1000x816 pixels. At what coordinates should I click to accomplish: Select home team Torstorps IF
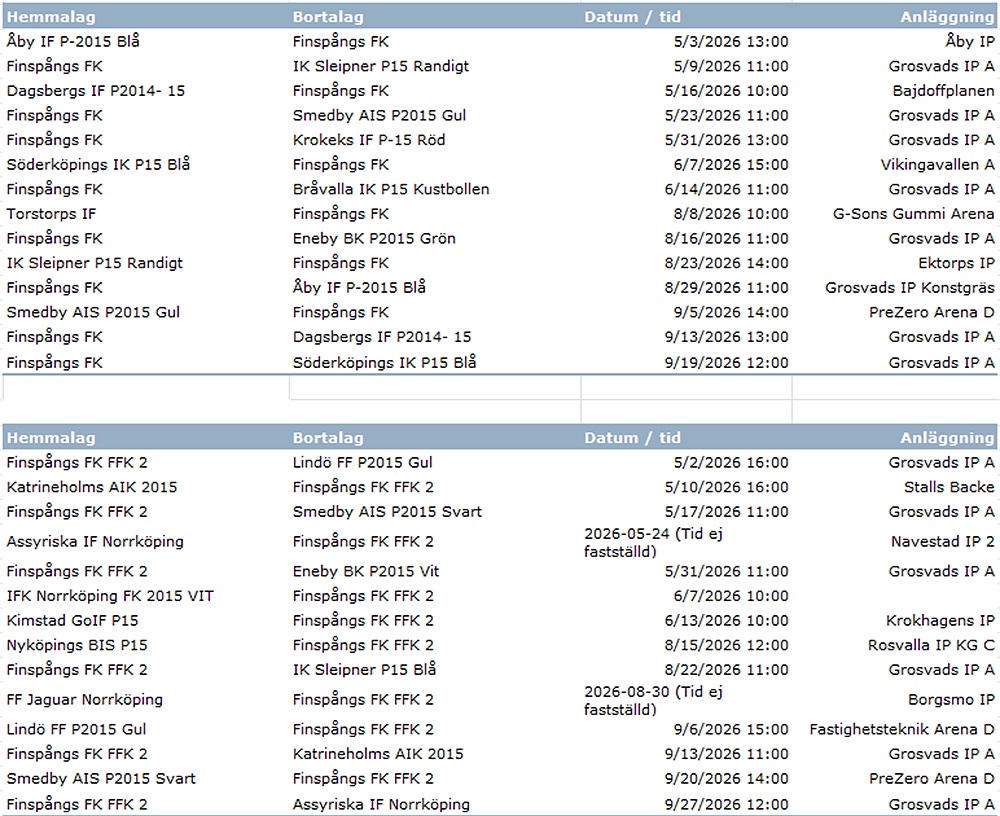tap(52, 214)
